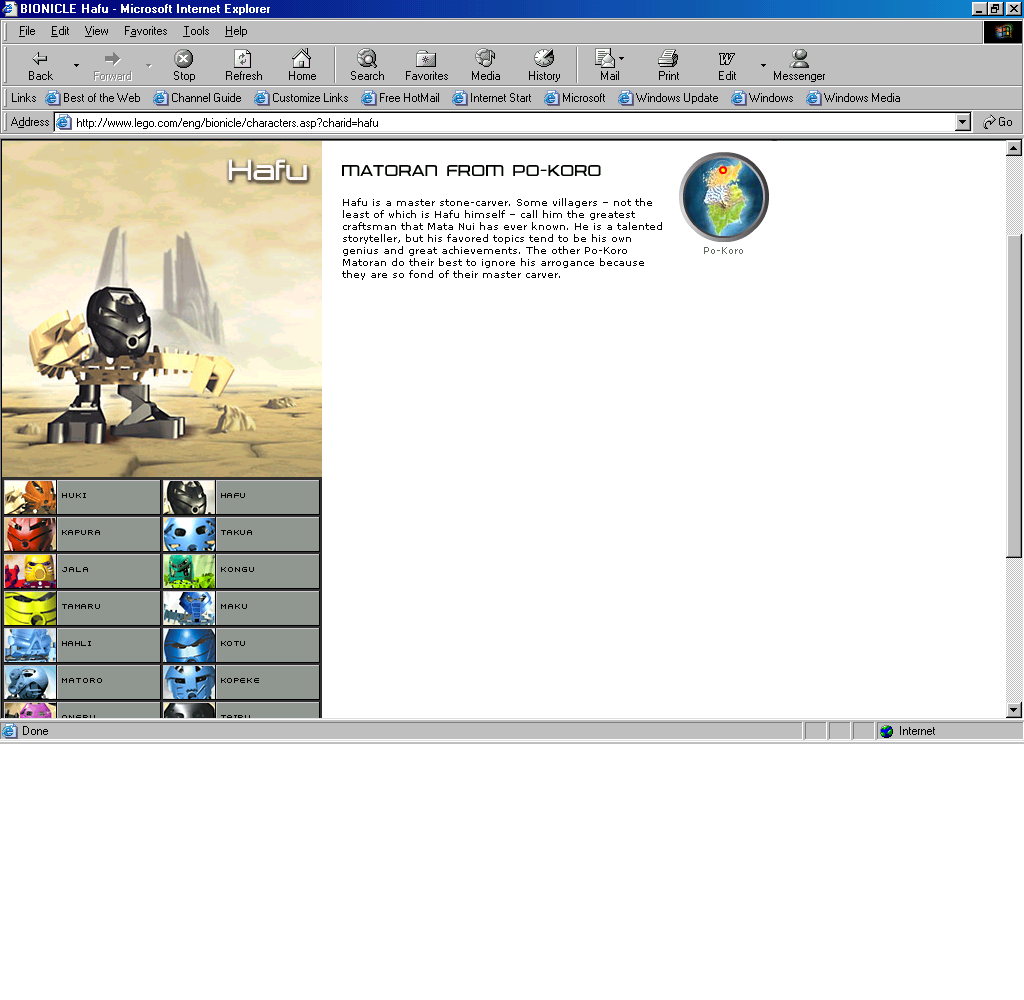Select Jala's yellow mask thumbnail
Viewport: 1024px width, 1000px height.
(x=31, y=572)
